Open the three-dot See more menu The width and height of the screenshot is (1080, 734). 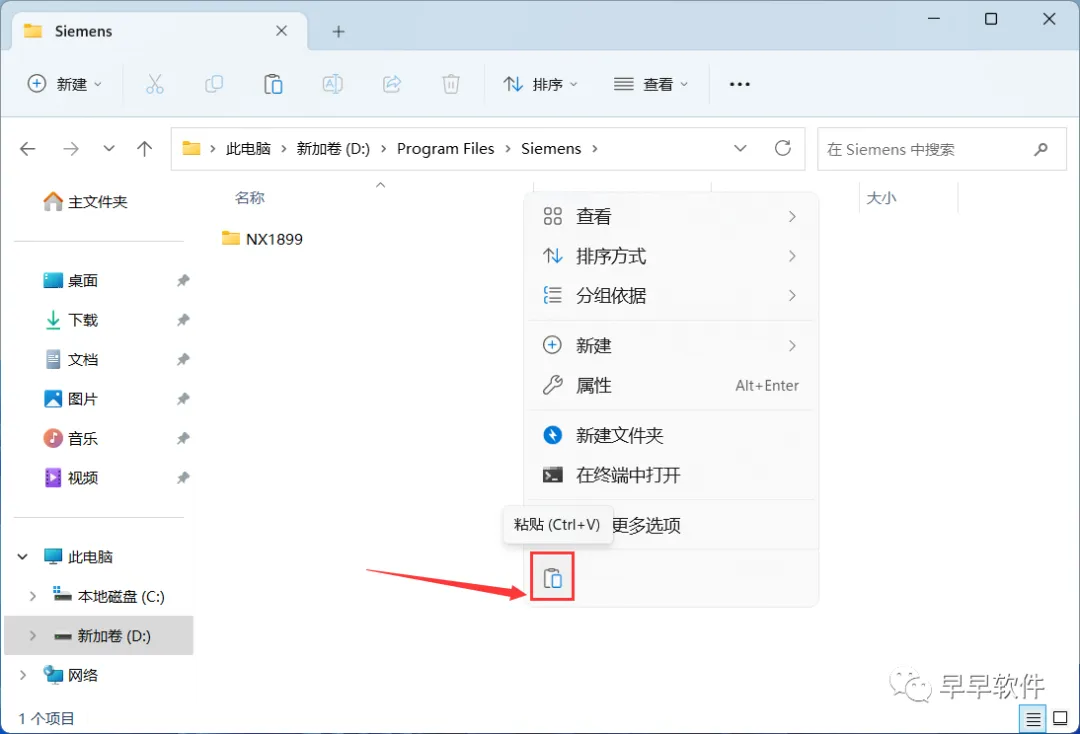[739, 84]
